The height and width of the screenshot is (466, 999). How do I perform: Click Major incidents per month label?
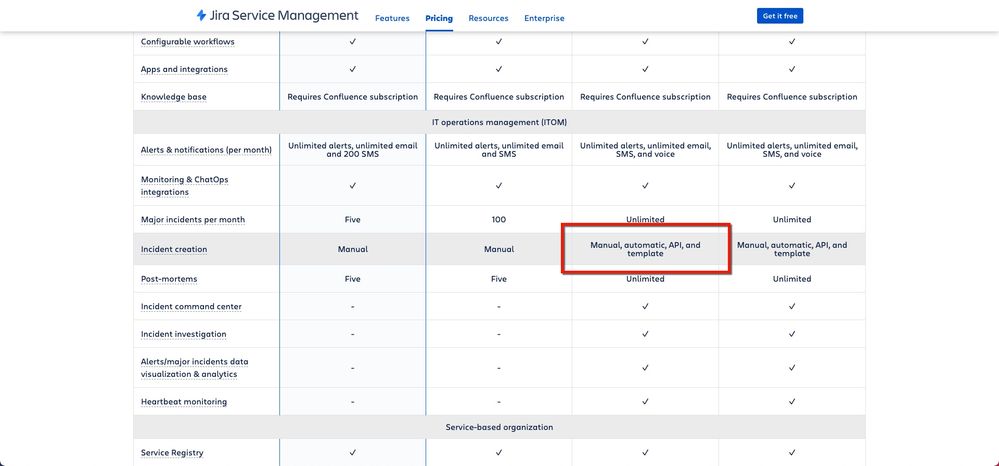[x=192, y=219]
